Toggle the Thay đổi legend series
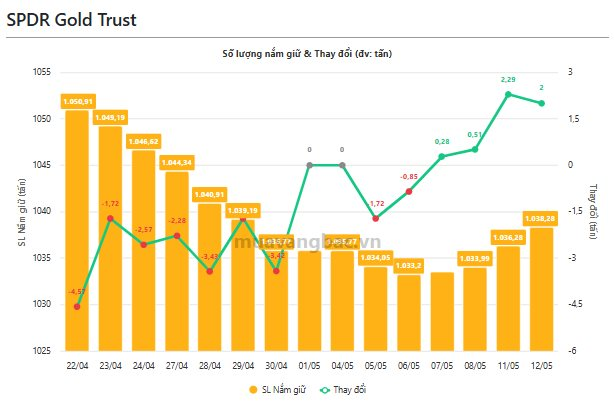Image resolution: width=614 pixels, height=407 pixels. pos(343,390)
